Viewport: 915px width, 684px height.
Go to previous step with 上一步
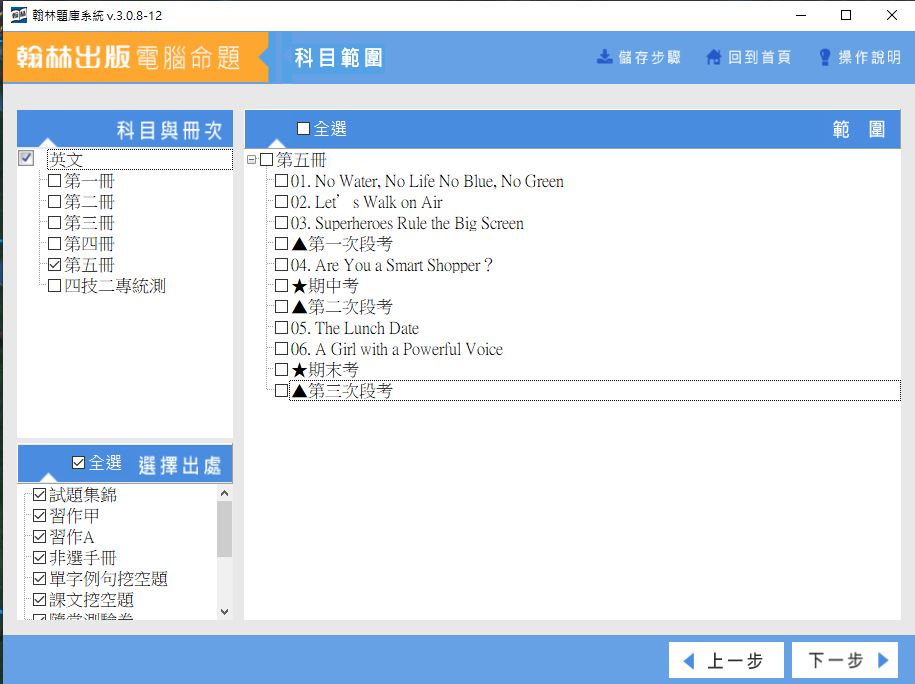[x=726, y=661]
